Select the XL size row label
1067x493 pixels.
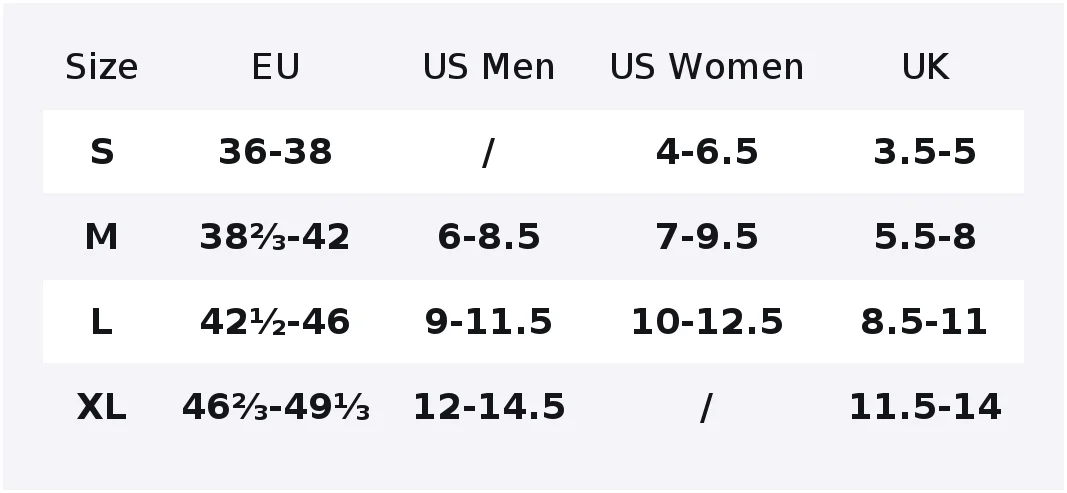point(101,407)
